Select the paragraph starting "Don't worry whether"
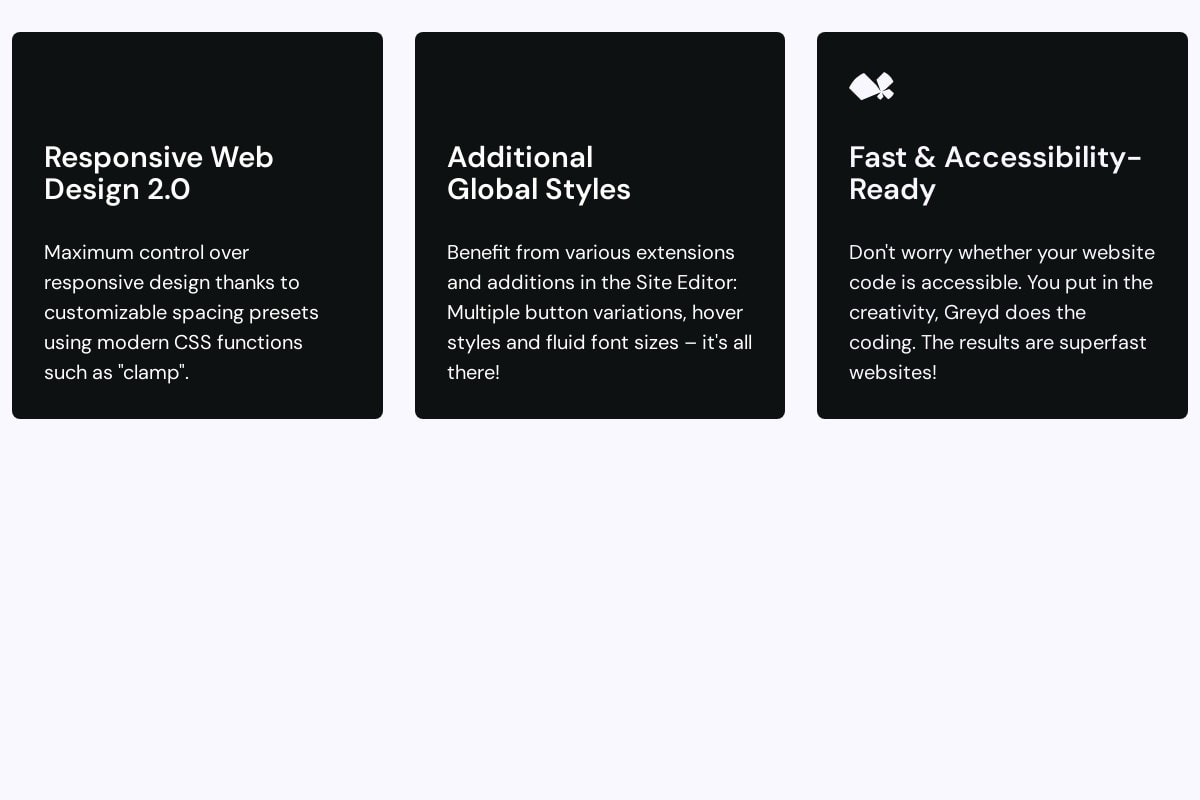This screenshot has width=1200, height=800. (1001, 312)
